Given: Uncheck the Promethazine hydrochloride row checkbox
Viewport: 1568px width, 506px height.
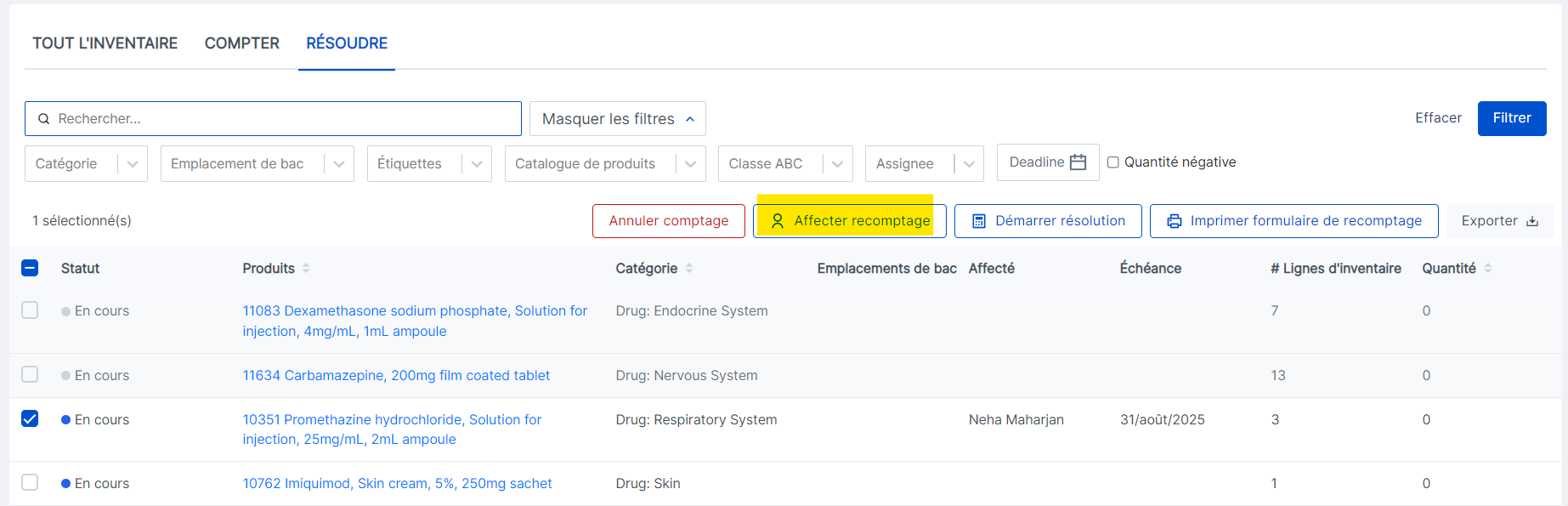Looking at the screenshot, I should coord(30,419).
